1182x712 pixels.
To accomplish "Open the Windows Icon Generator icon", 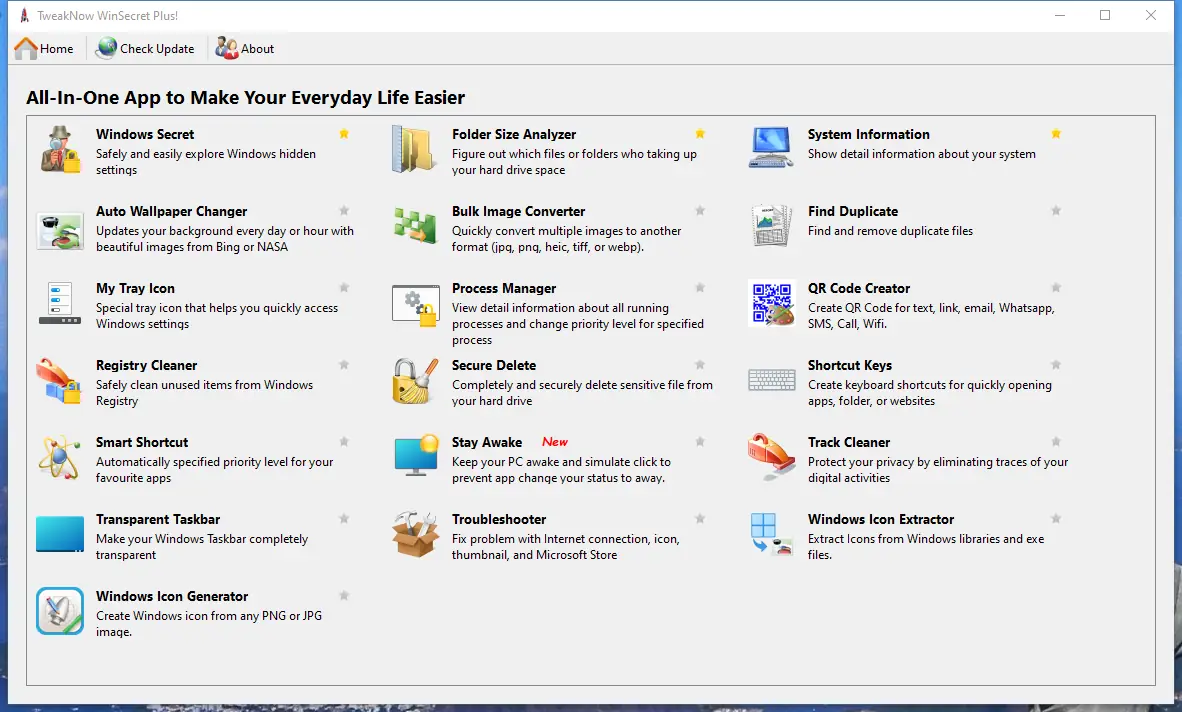I will click(60, 611).
